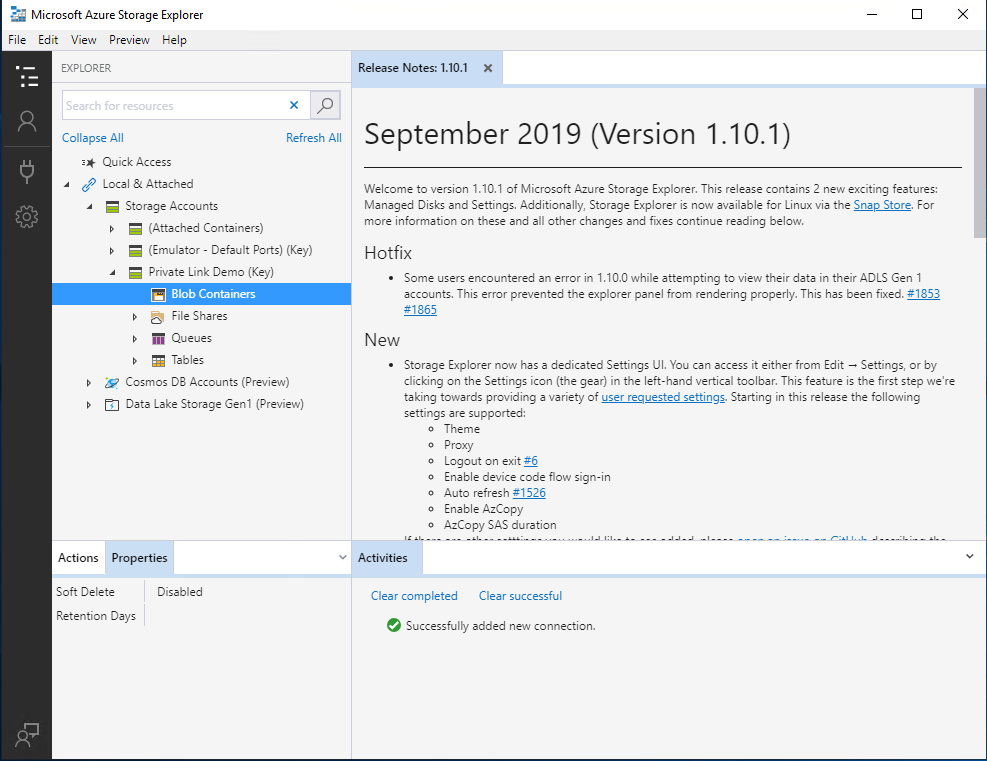Click the Emulator storage account icon
This screenshot has height=761, width=987.
135,251
